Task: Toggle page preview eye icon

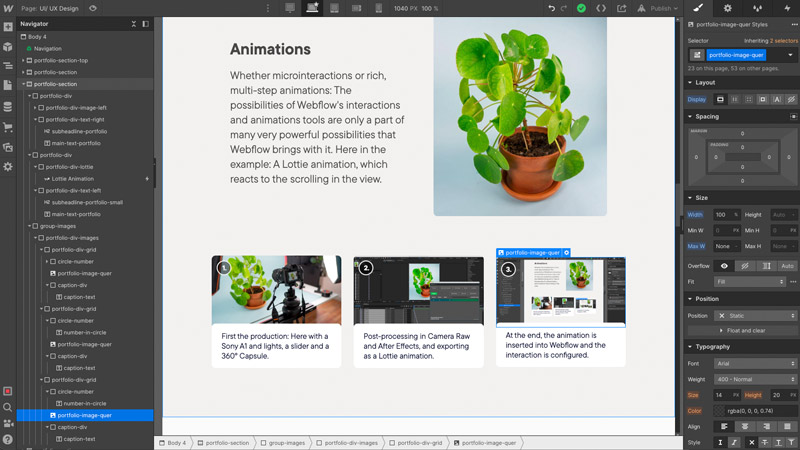Action: 93,8
